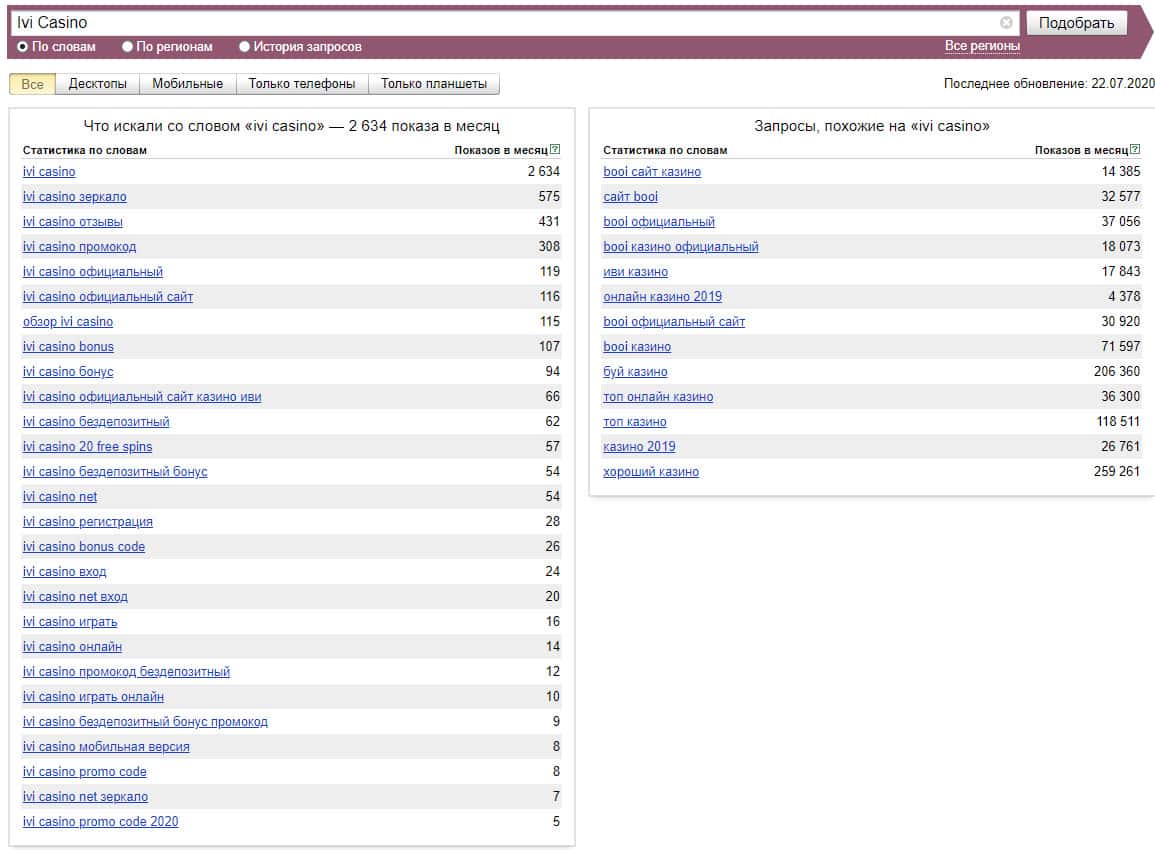The height and width of the screenshot is (850, 1155).
Task: Open the 'ivi casino зеркало' query link
Action: (x=75, y=197)
